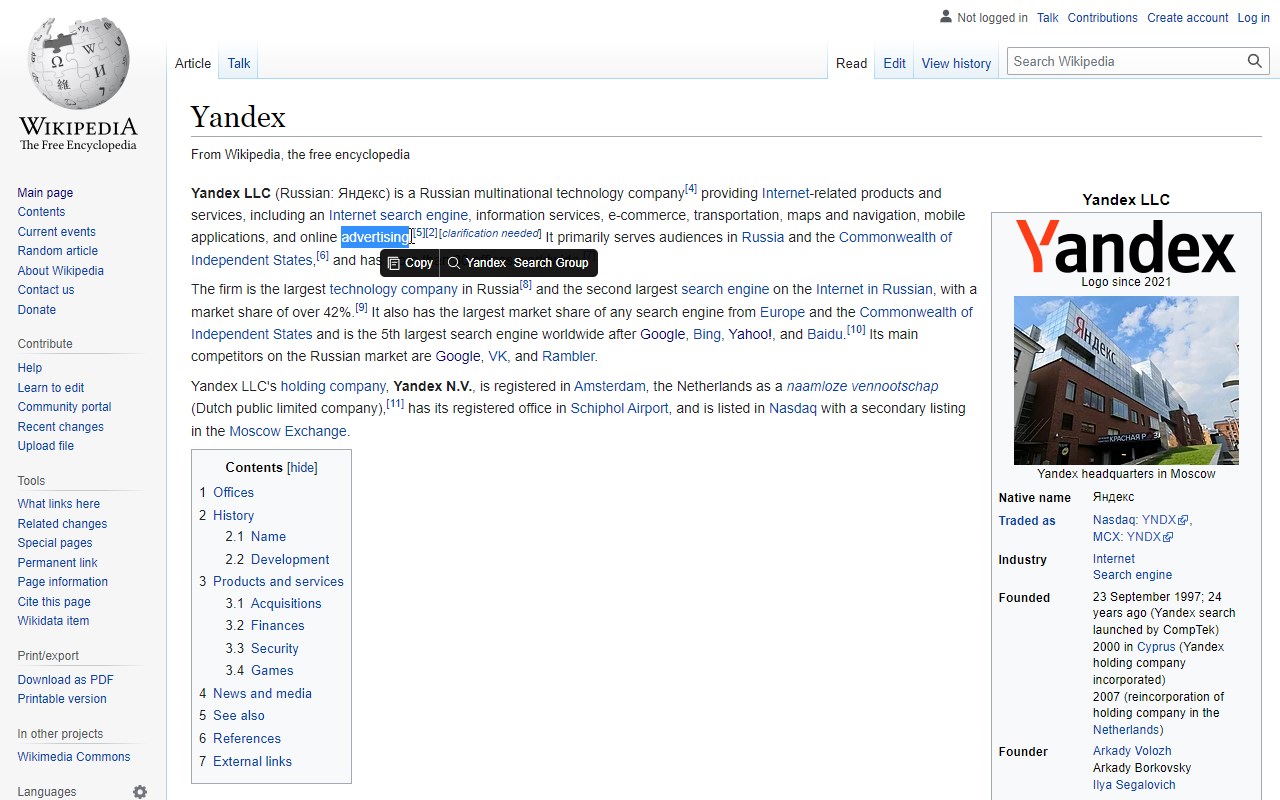Image resolution: width=1280 pixels, height=800 pixels.
Task: Click reference footnote [4]
Action: 691,189
